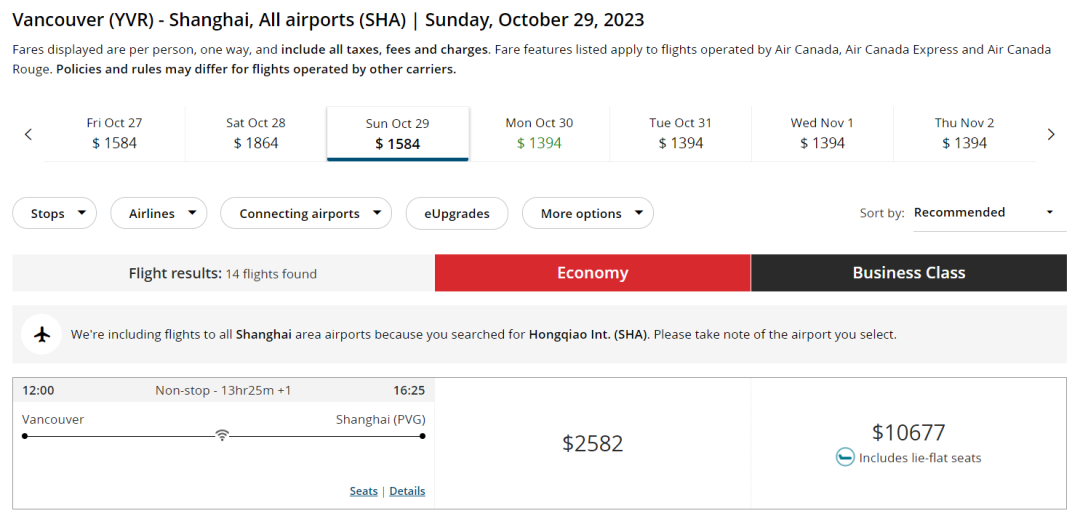The width and height of the screenshot is (1080, 516).
Task: Open the flight Details link
Action: 407,491
